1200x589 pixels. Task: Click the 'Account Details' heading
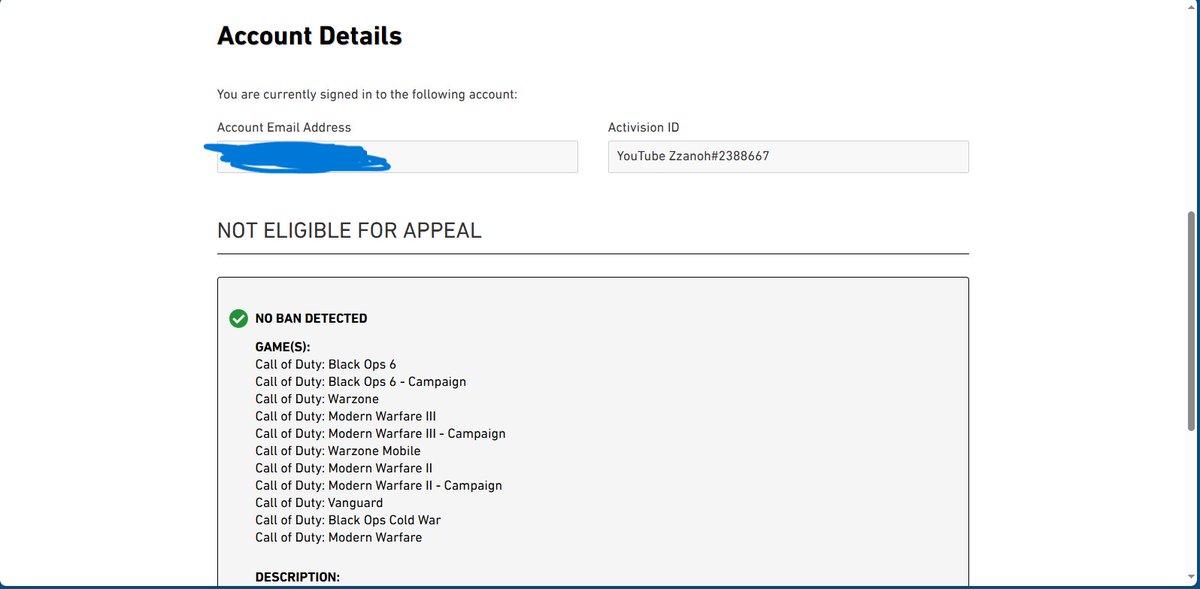pyautogui.click(x=309, y=36)
